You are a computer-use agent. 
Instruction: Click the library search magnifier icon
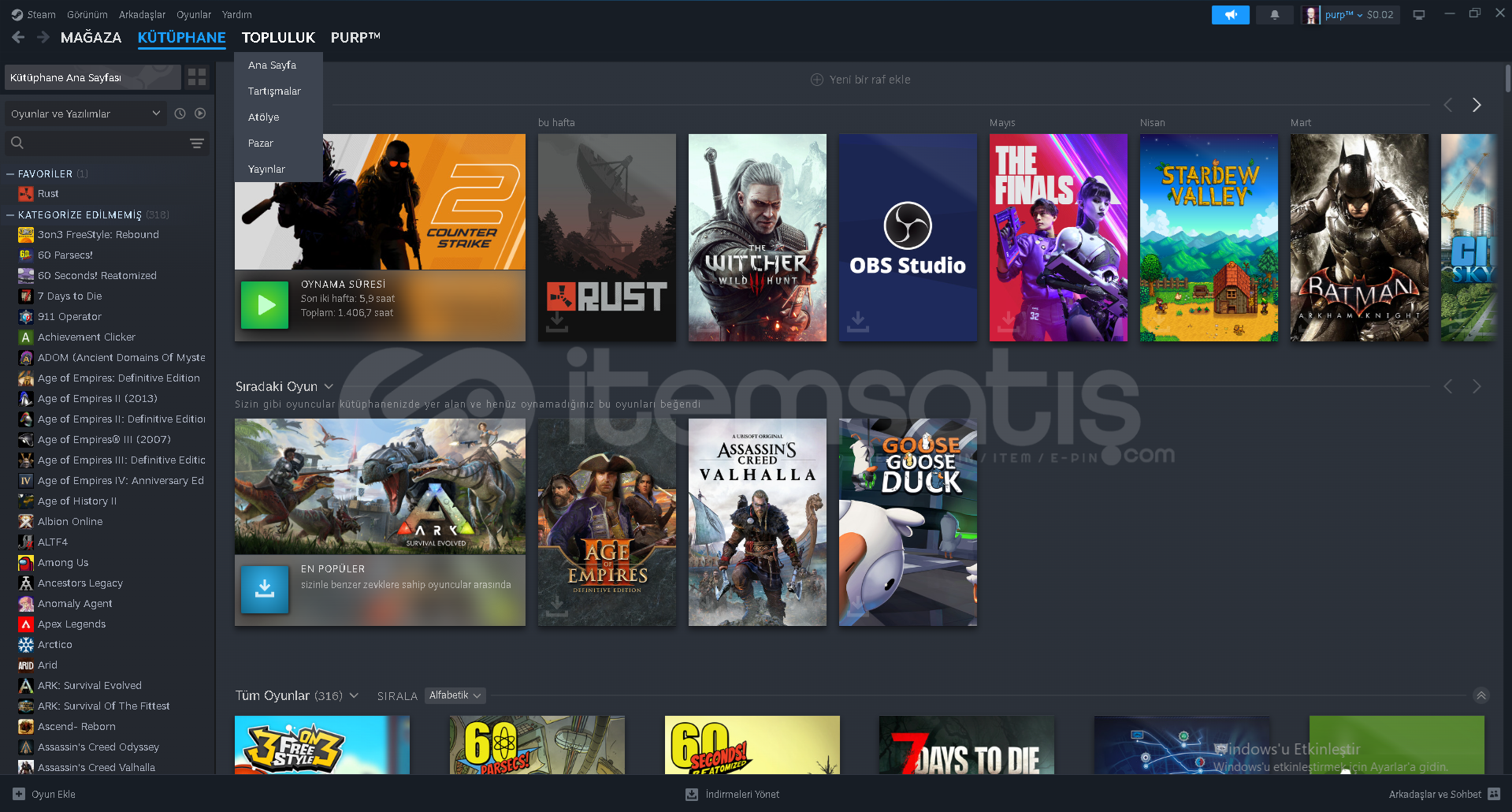17,143
